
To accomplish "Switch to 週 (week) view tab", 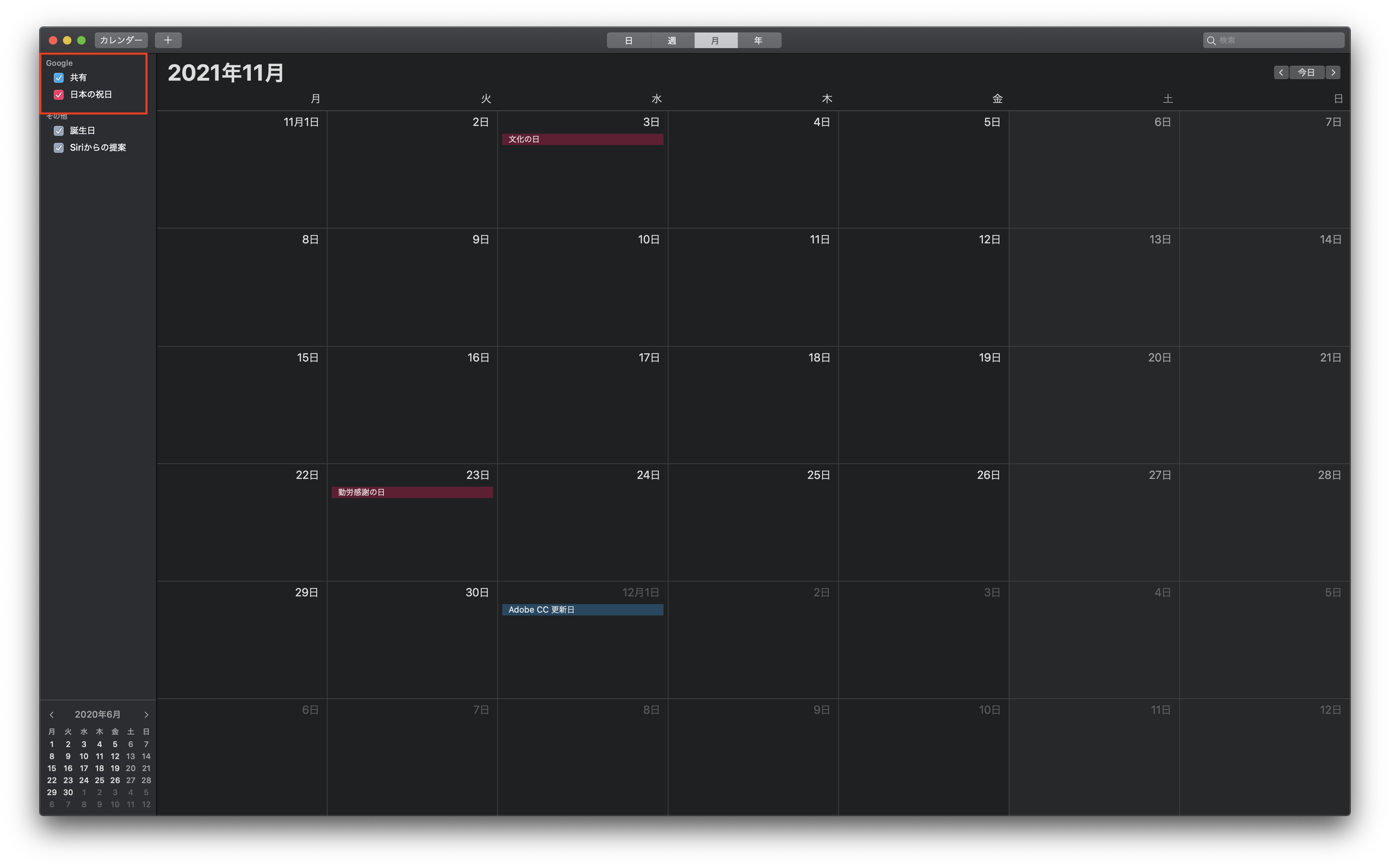I will 672,40.
